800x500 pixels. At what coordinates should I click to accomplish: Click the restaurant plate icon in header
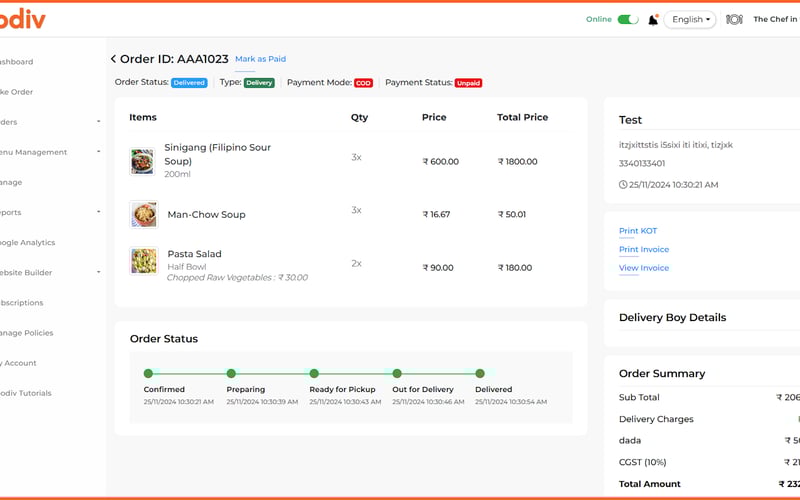[x=734, y=19]
